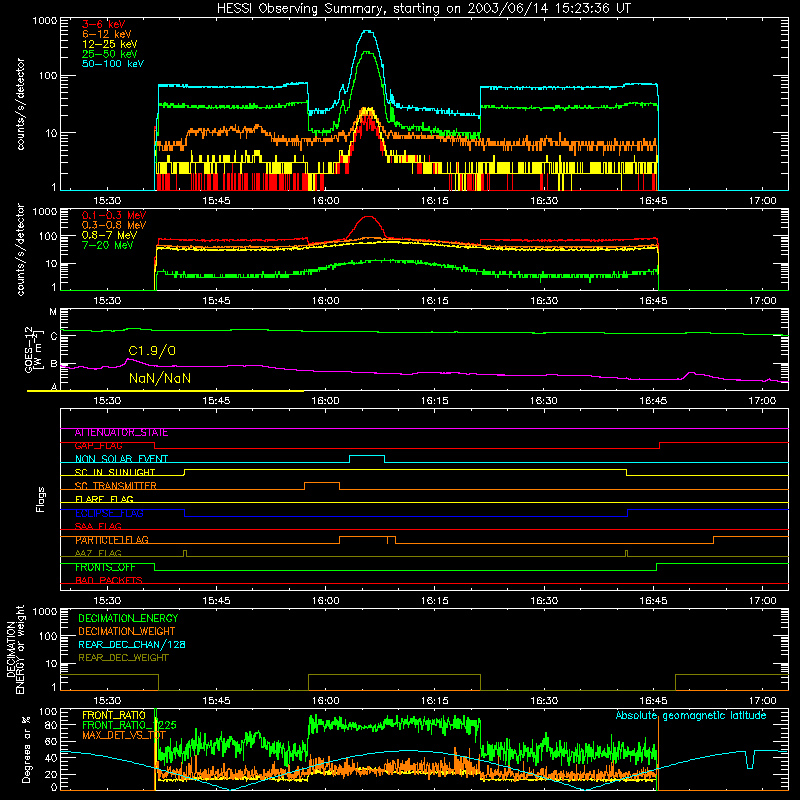
Task: Click 17:00 tick label under GOES panel
Action: tap(762, 401)
